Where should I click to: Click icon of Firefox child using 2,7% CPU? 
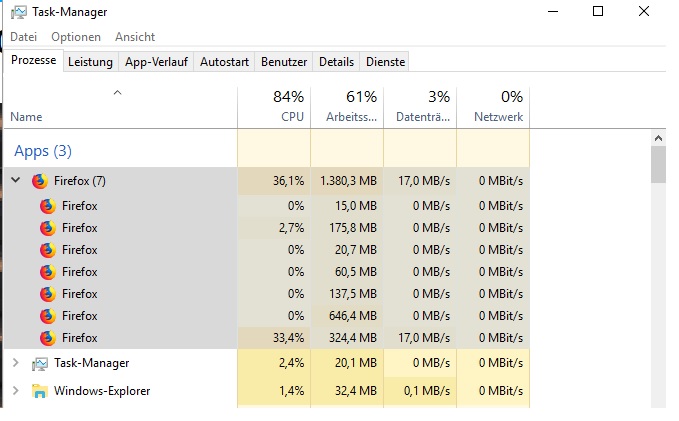pyautogui.click(x=48, y=228)
